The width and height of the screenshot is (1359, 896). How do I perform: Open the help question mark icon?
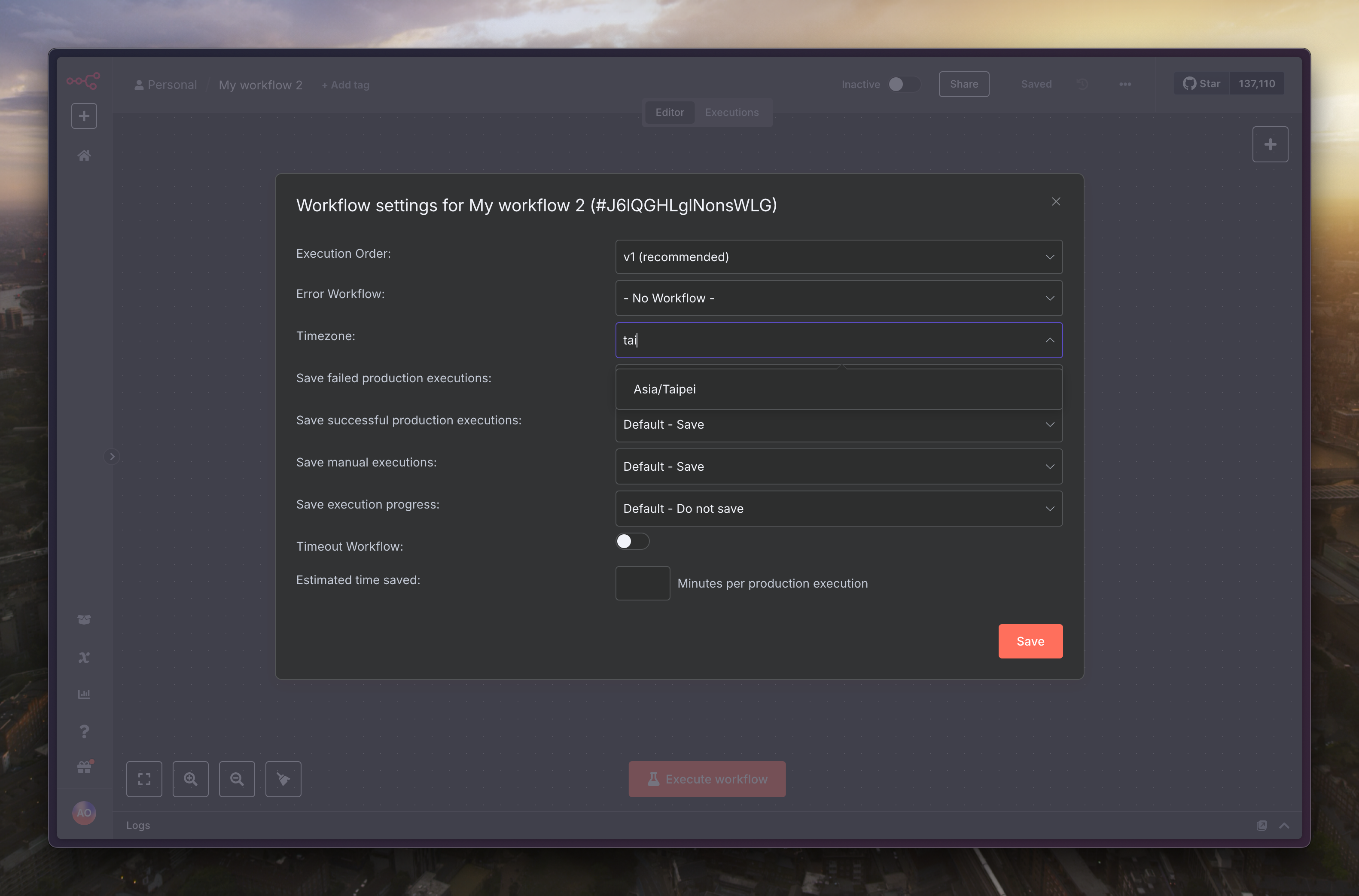[84, 731]
